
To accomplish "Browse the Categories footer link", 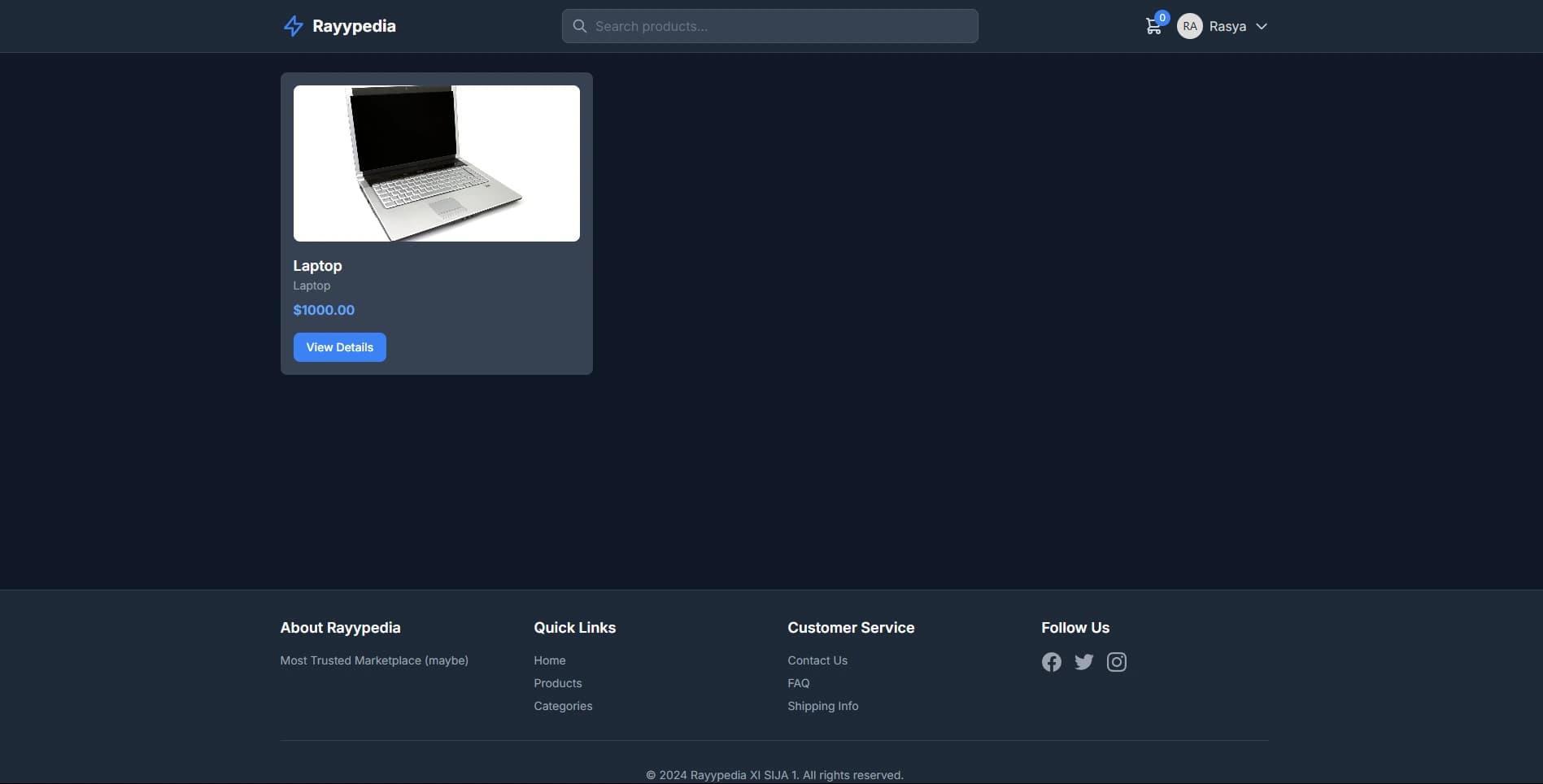I will click(x=562, y=705).
